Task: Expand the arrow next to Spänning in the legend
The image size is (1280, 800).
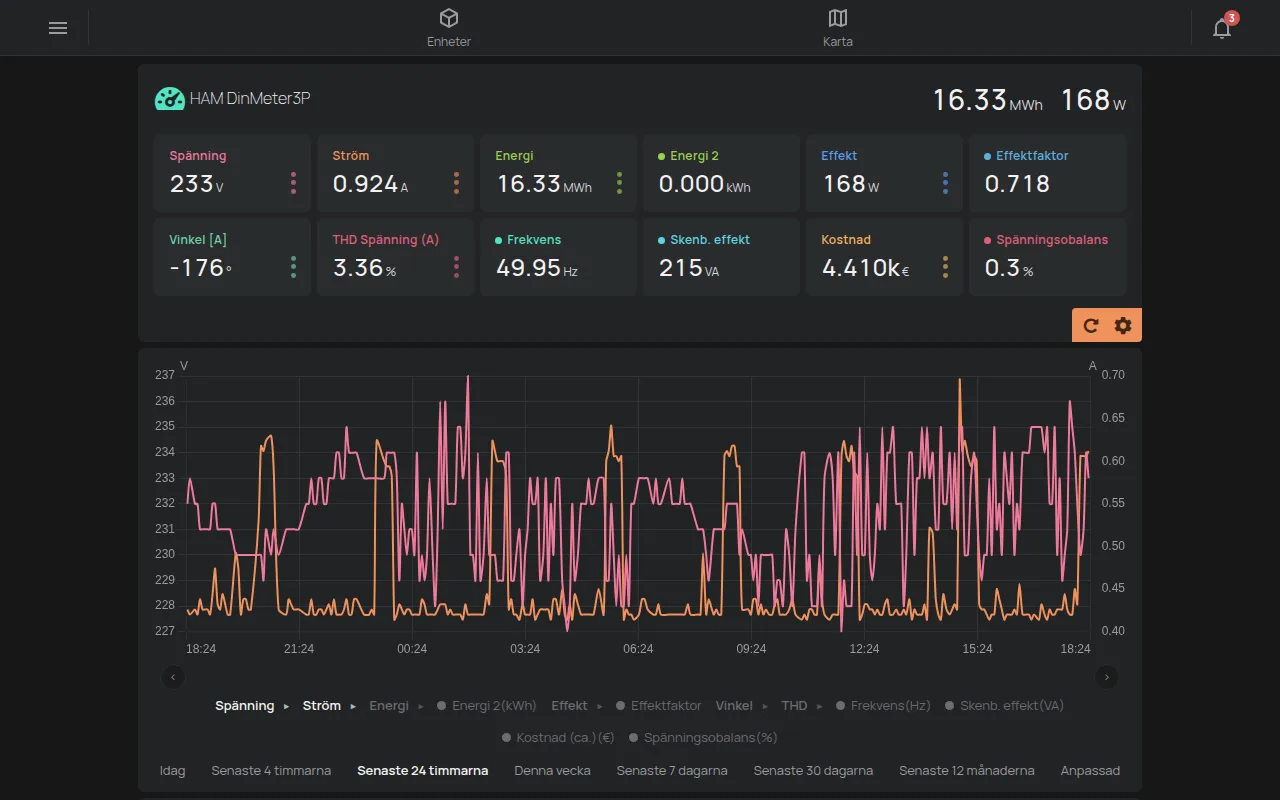Action: (x=286, y=706)
